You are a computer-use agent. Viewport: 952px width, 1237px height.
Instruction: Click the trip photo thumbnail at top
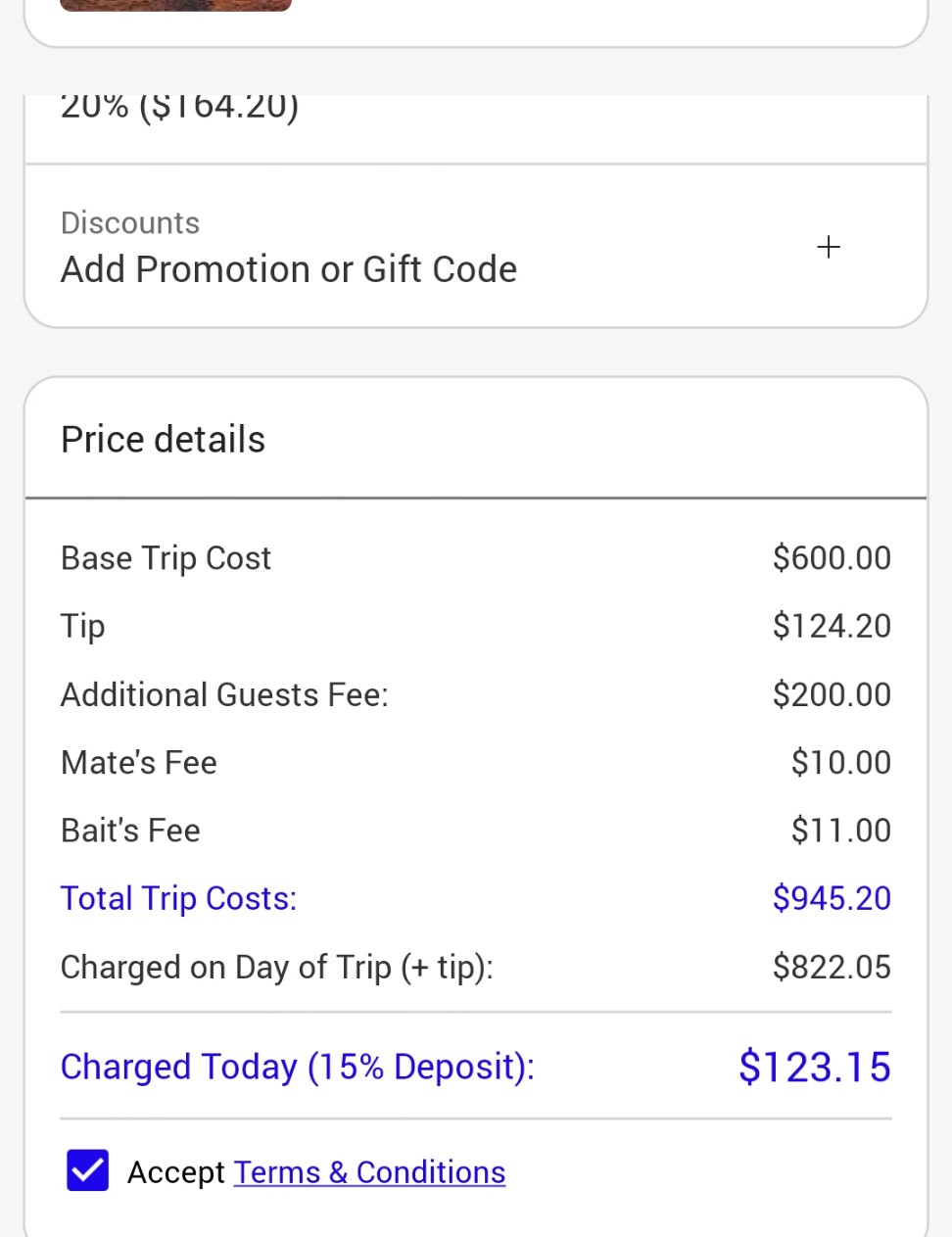pos(176,5)
